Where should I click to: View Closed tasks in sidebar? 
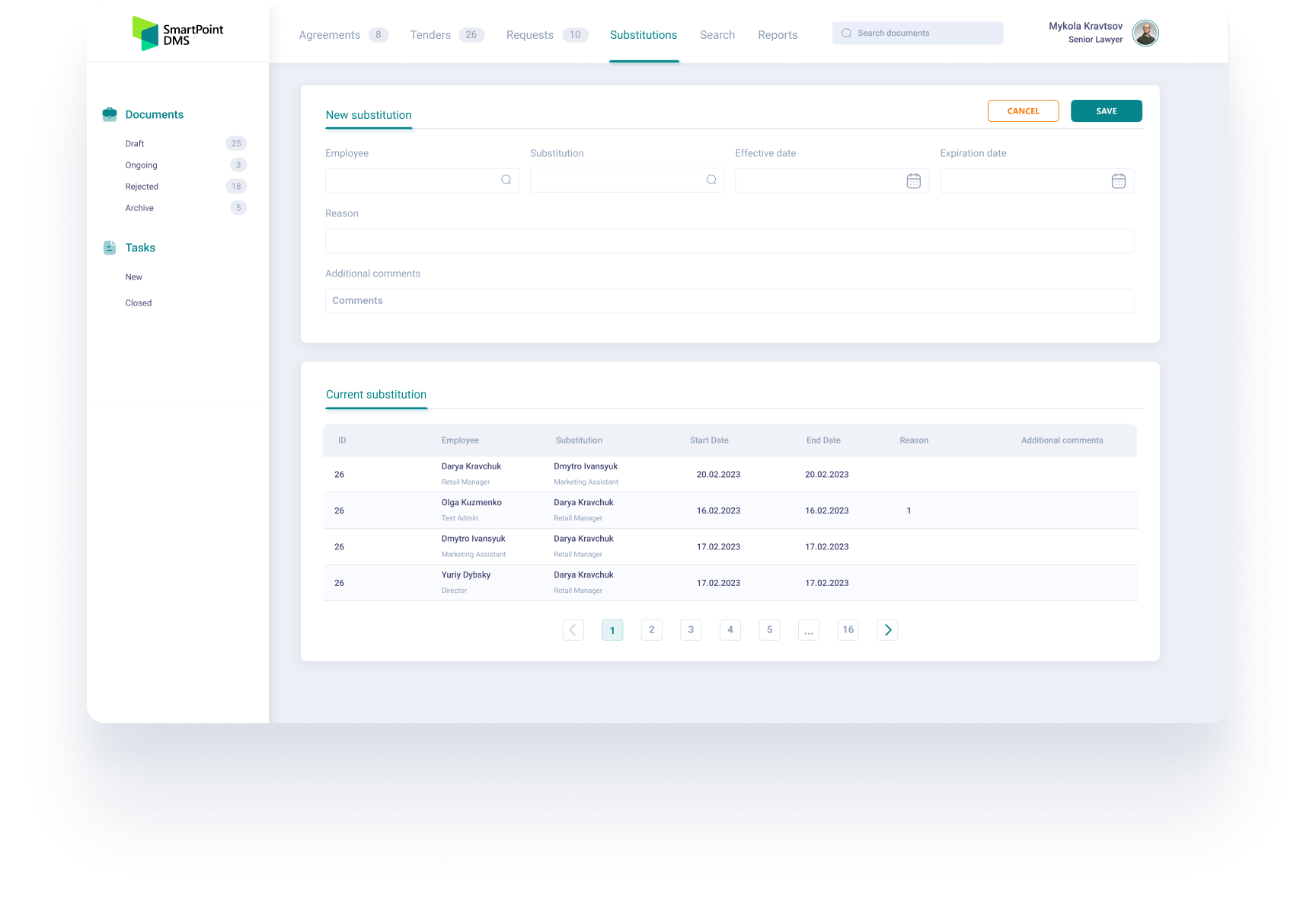point(138,303)
